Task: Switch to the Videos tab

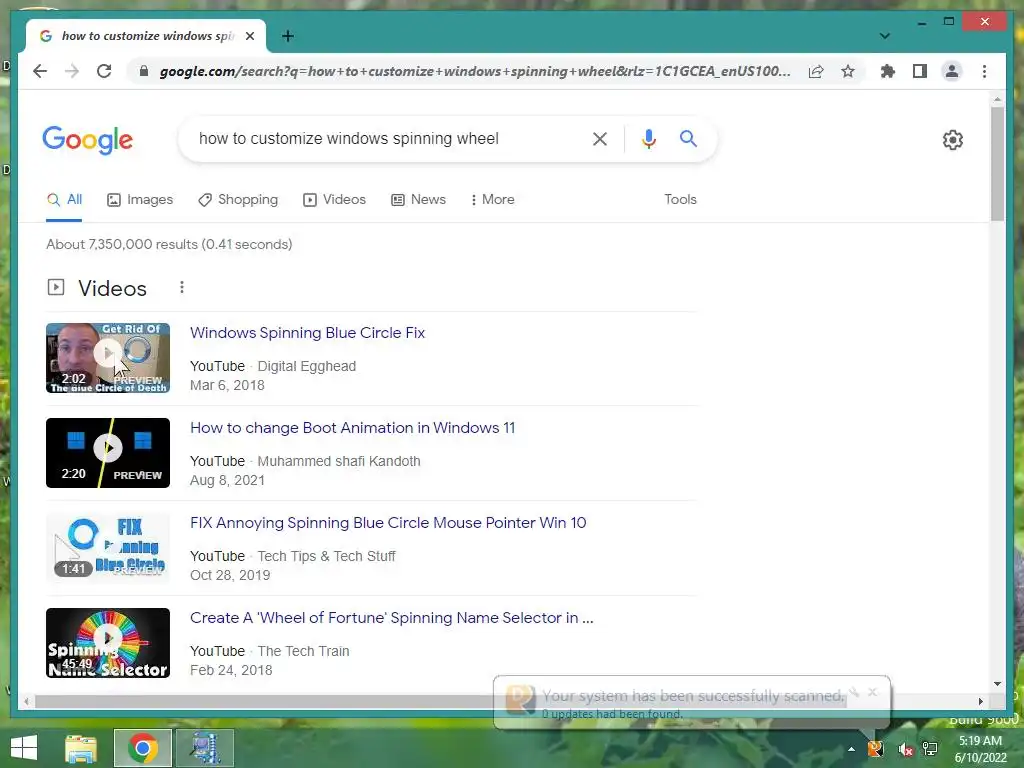Action: [x=334, y=200]
